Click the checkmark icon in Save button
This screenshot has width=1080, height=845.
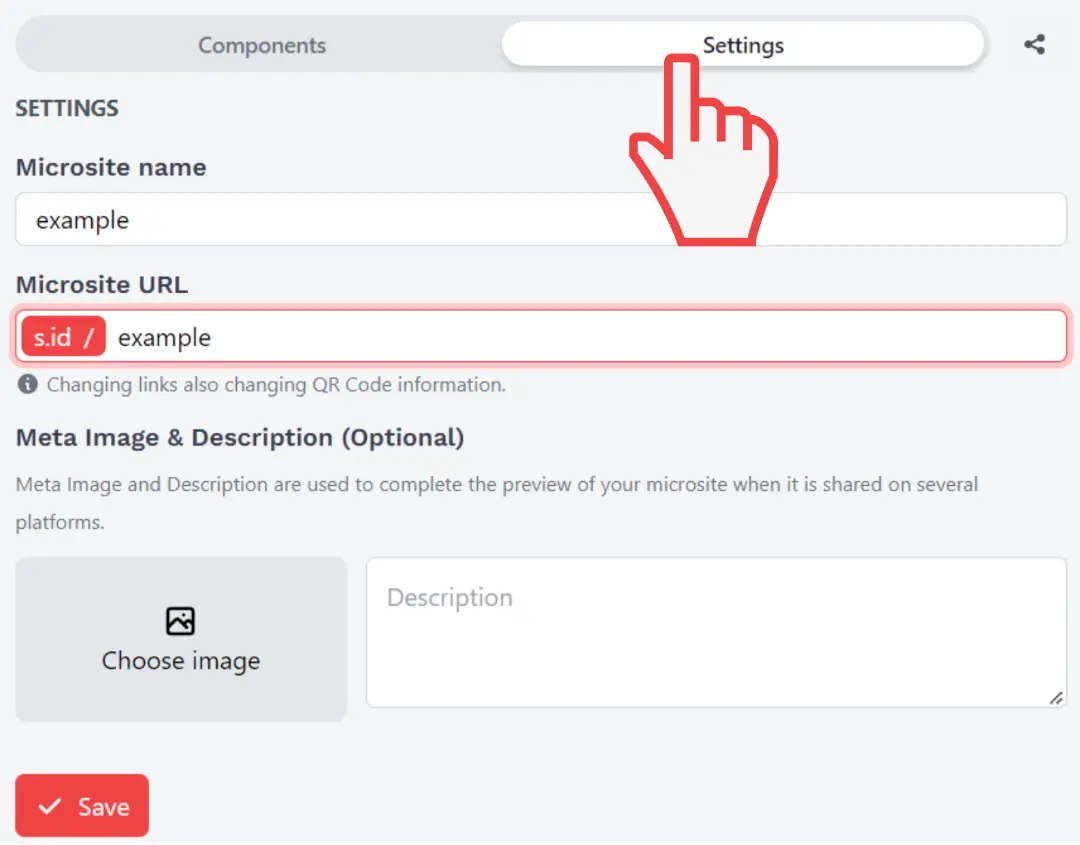(49, 807)
